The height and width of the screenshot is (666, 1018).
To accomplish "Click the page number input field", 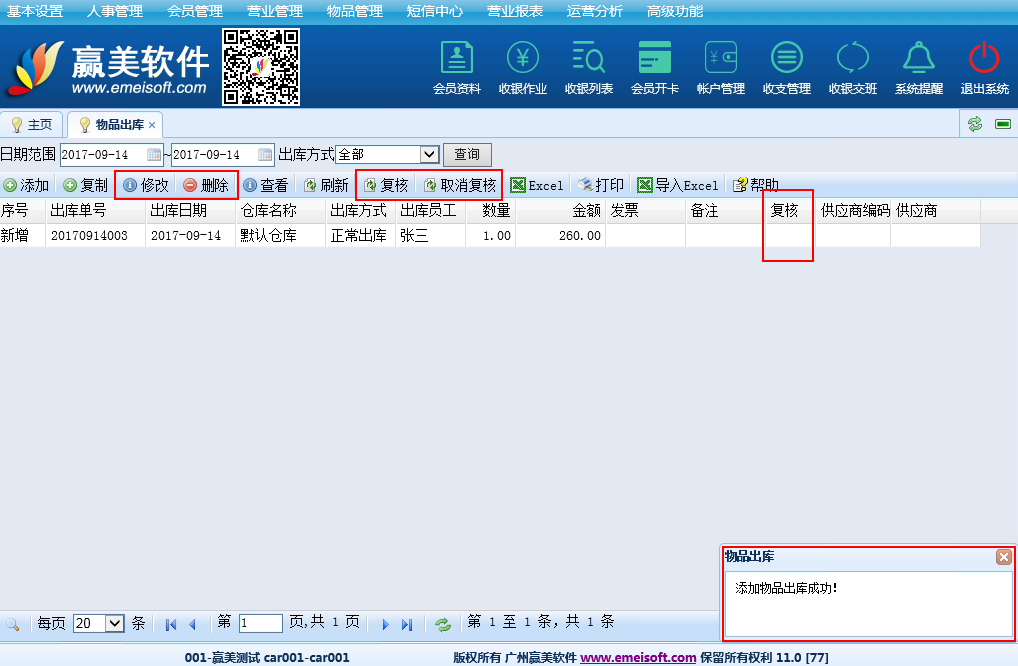I will click(x=260, y=623).
